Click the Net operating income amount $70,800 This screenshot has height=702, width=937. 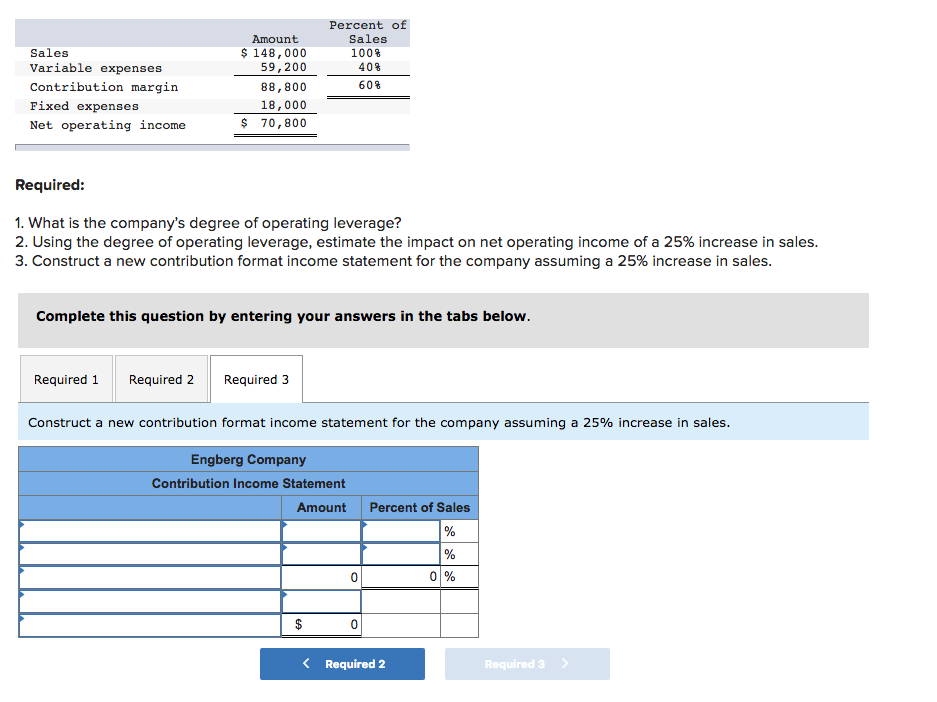click(274, 123)
